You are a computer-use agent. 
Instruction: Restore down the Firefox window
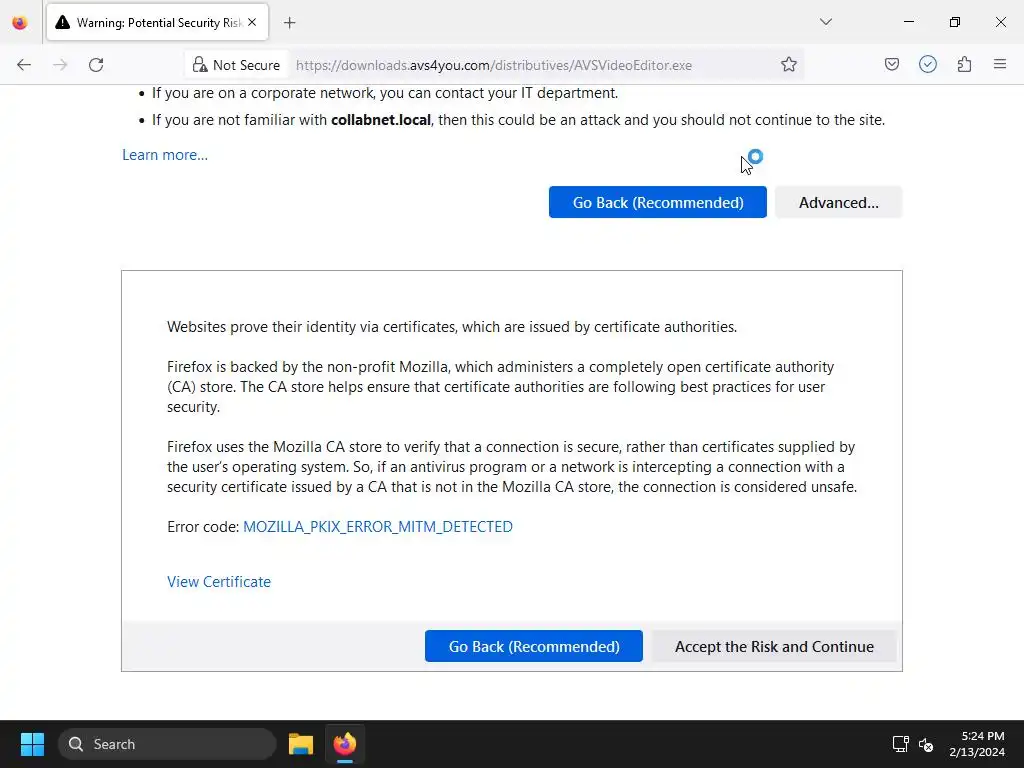click(954, 22)
